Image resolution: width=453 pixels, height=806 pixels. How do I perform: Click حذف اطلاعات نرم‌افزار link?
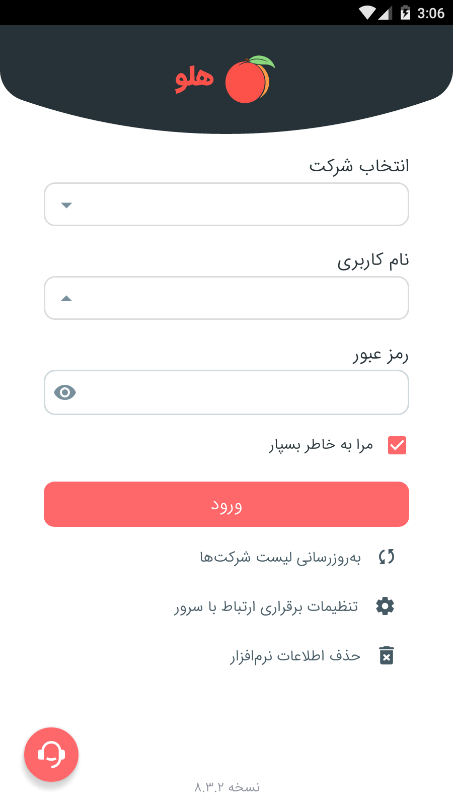[x=295, y=656]
